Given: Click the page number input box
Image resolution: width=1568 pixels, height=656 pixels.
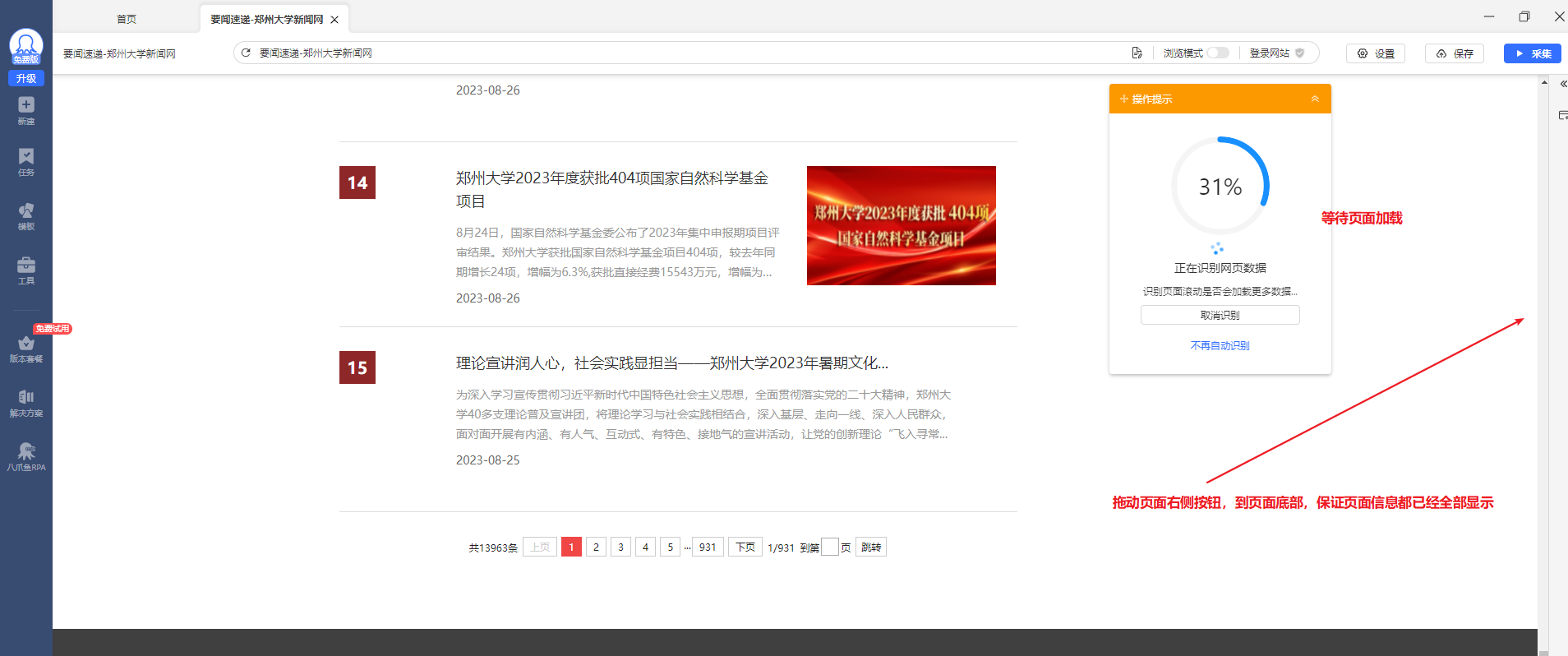Looking at the screenshot, I should point(830,547).
